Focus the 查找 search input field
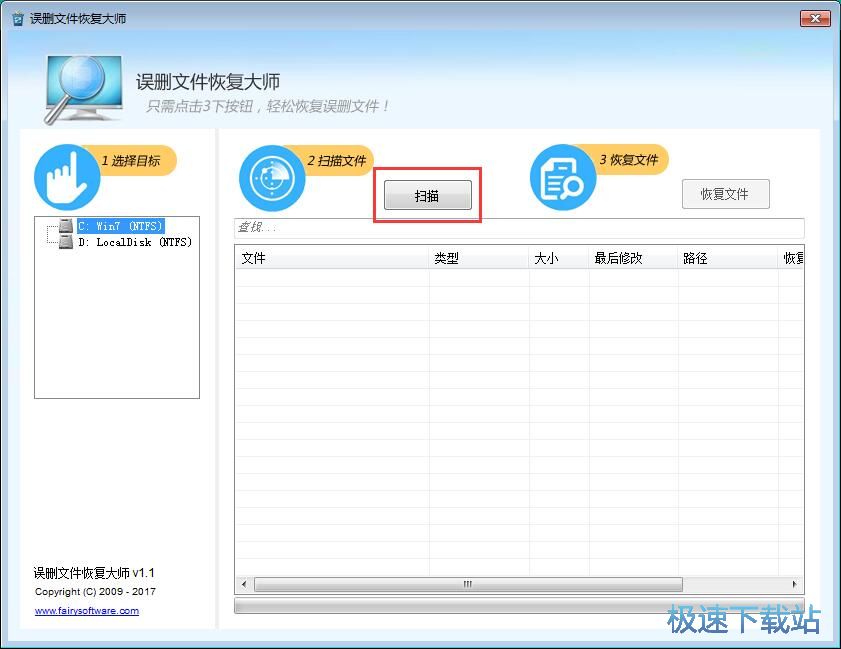Viewport: 841px width, 649px height. click(519, 227)
